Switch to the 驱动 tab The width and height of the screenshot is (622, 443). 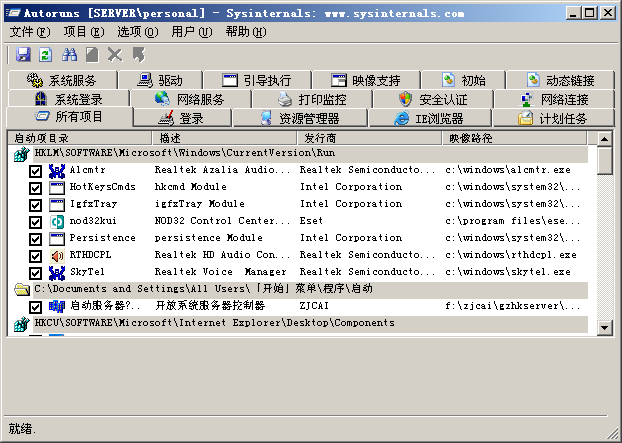(x=160, y=81)
